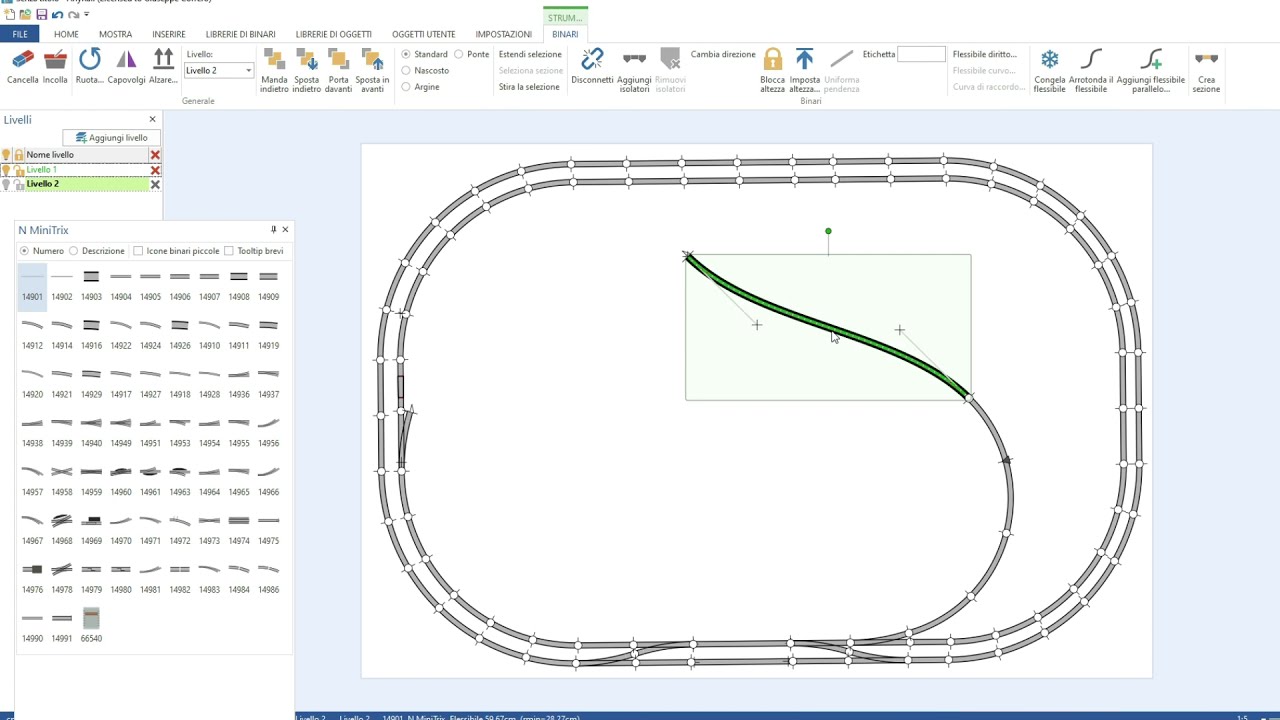
Task: Select the Livello 2 layer row
Action: pos(80,184)
